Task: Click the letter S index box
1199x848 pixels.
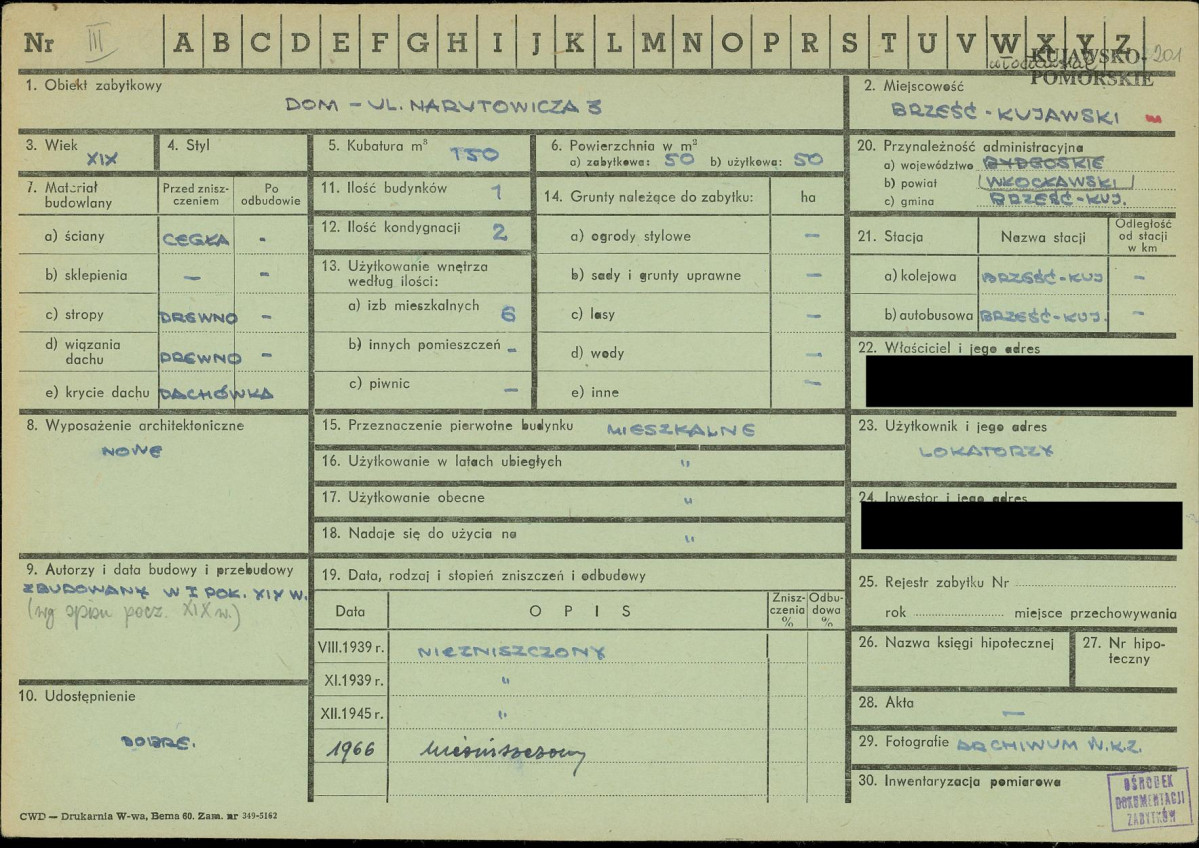Action: 849,42
